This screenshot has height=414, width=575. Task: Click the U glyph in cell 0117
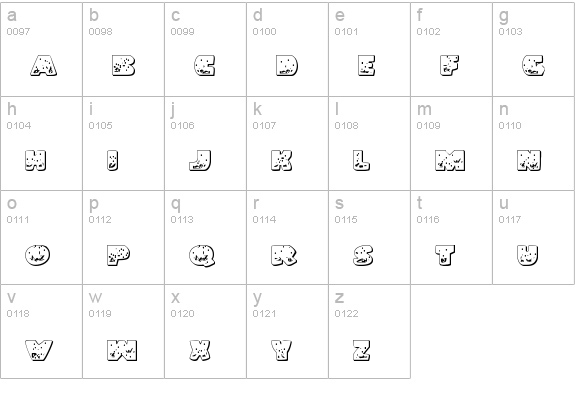(528, 255)
